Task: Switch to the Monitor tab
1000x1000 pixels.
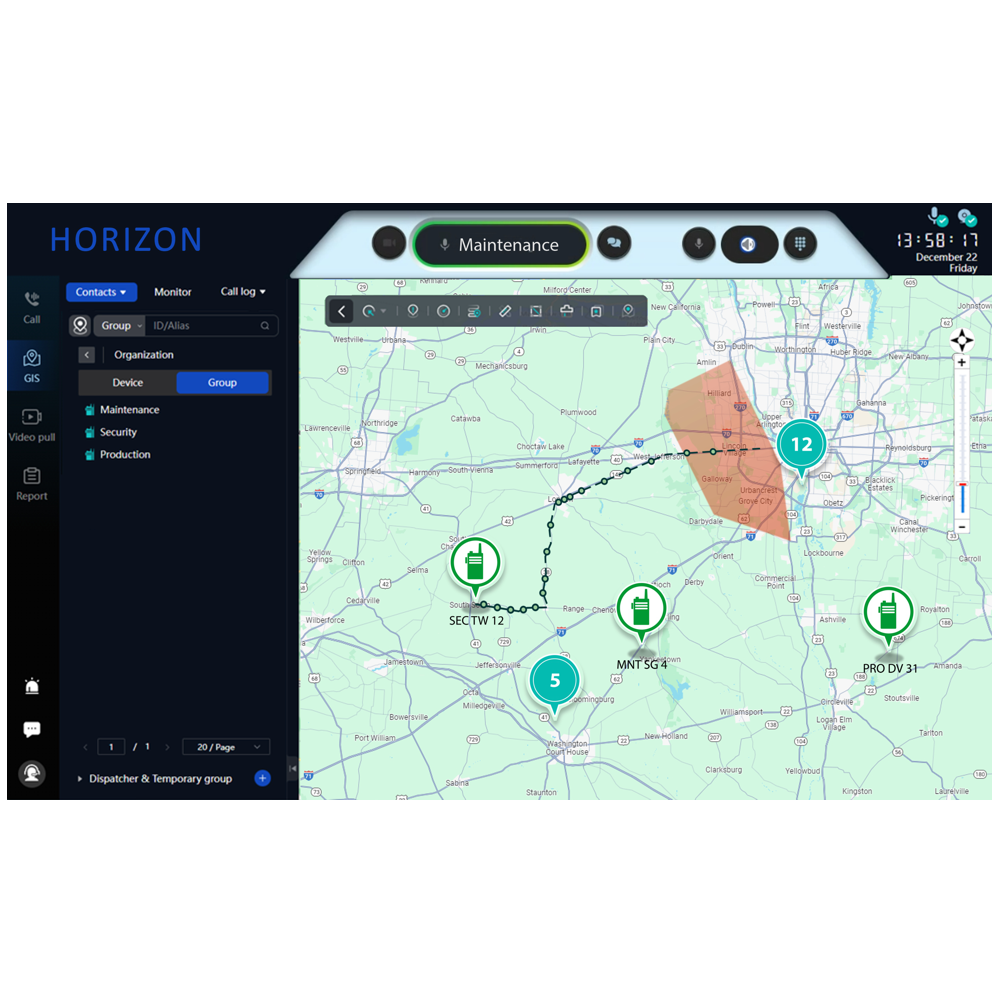Action: tap(173, 292)
